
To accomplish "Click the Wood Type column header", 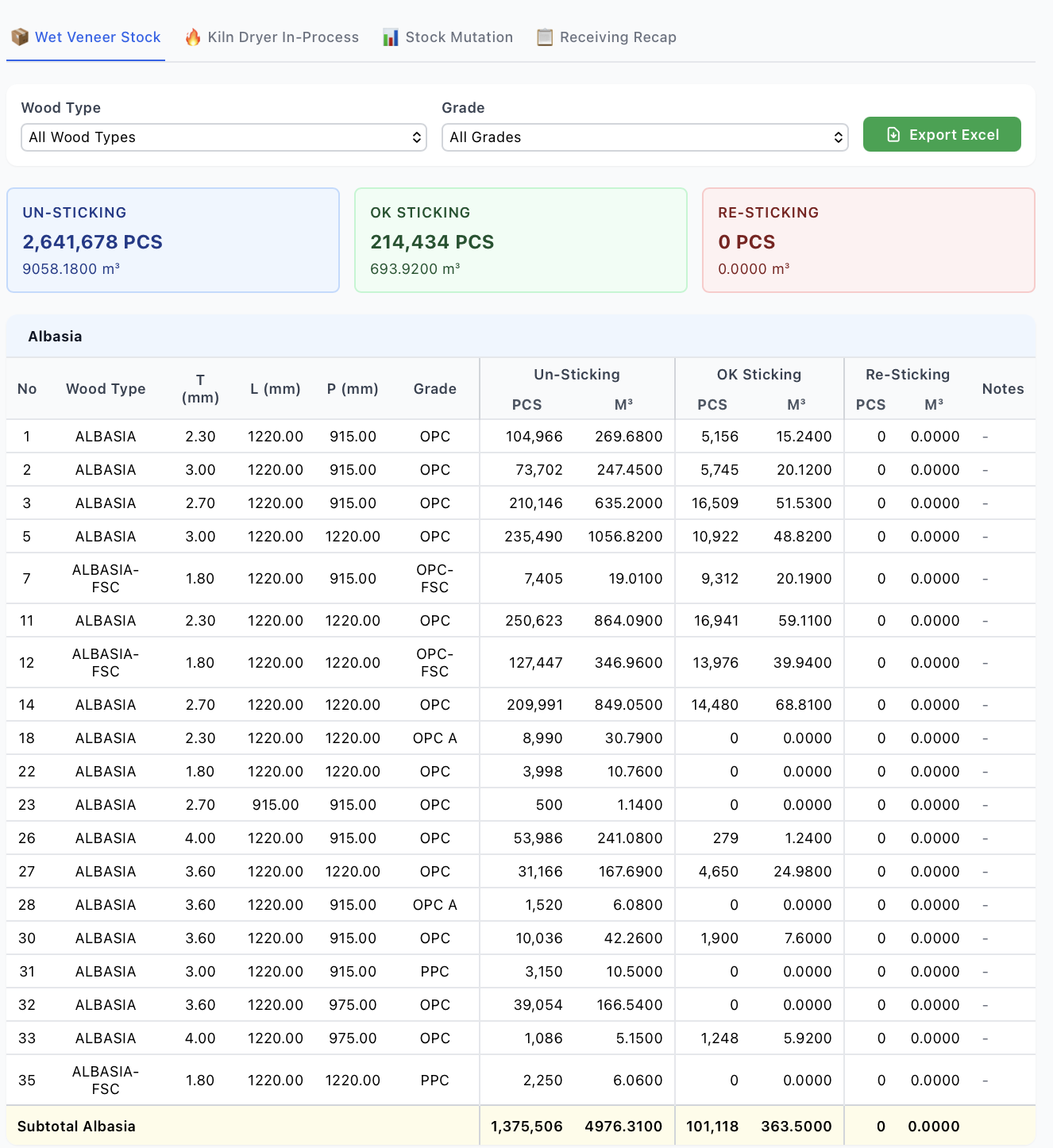I will (x=106, y=389).
